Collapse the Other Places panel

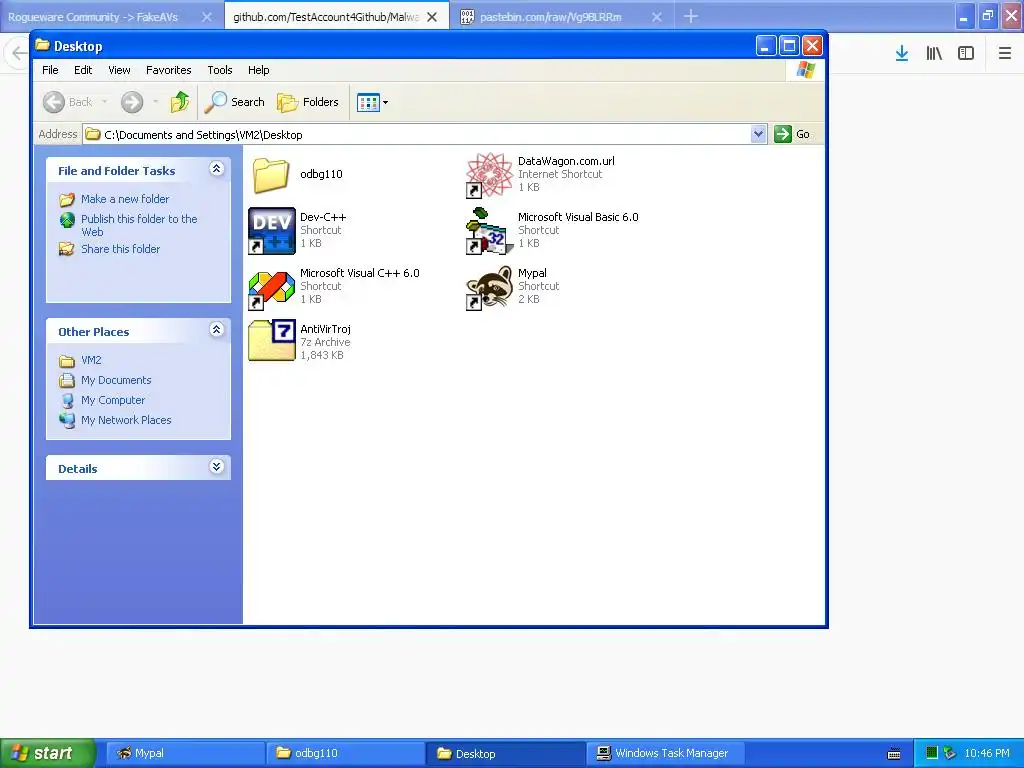pos(216,330)
